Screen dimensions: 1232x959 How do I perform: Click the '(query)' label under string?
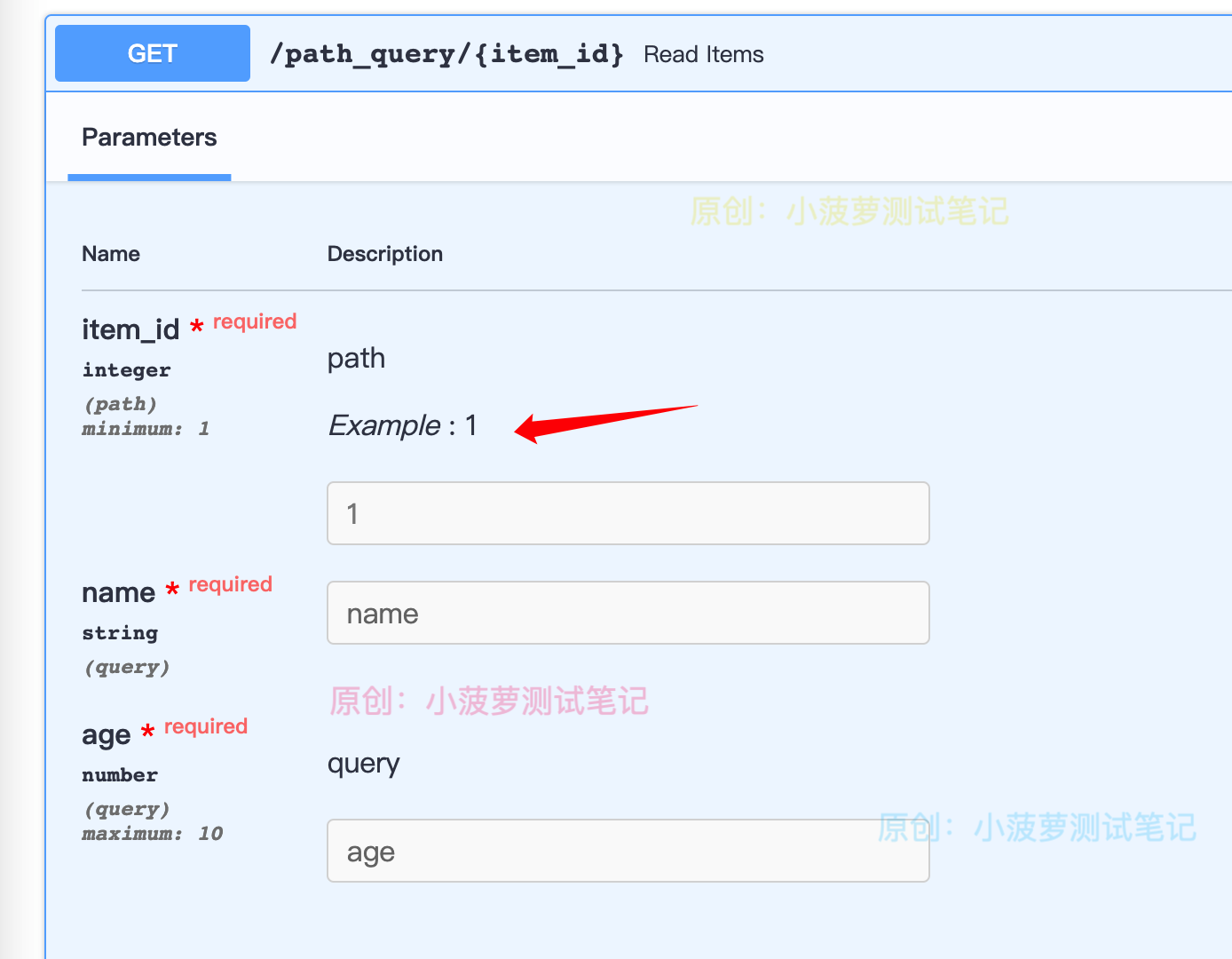[127, 667]
